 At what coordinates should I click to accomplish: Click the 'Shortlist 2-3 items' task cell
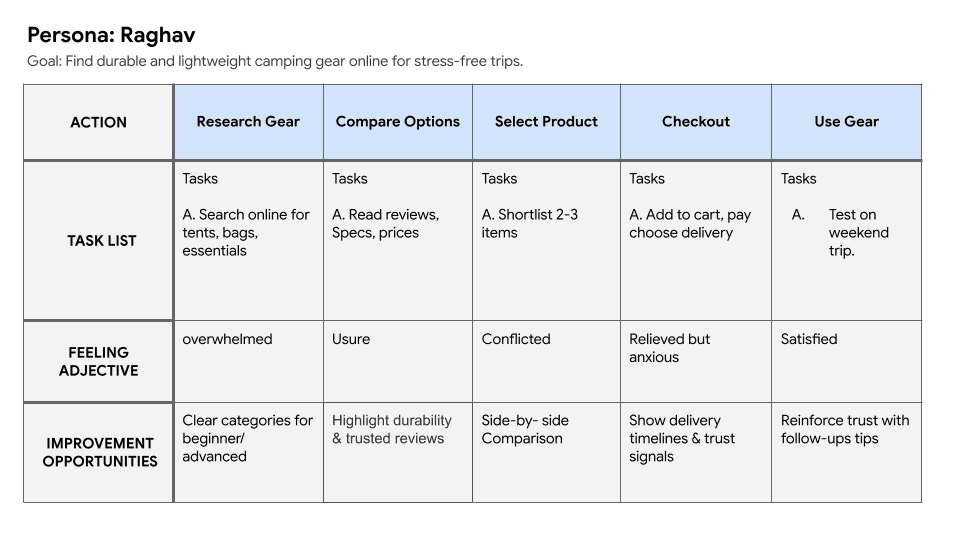(530, 223)
